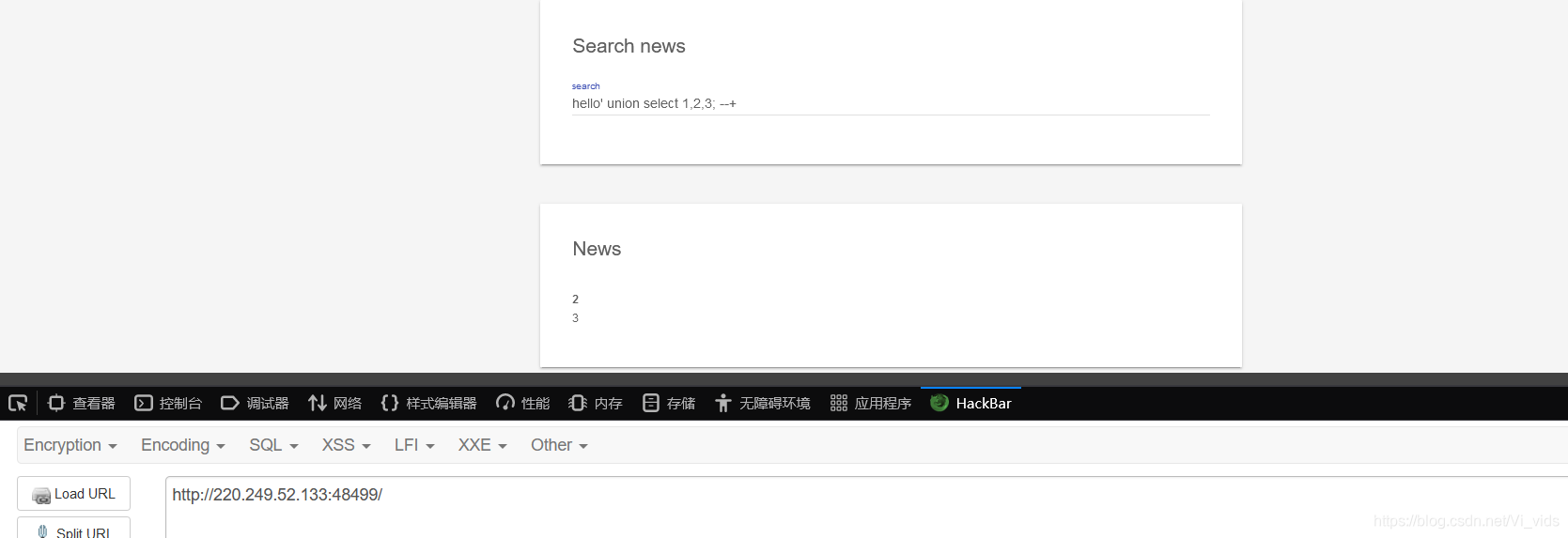Click the result value 3 under News

click(x=575, y=318)
